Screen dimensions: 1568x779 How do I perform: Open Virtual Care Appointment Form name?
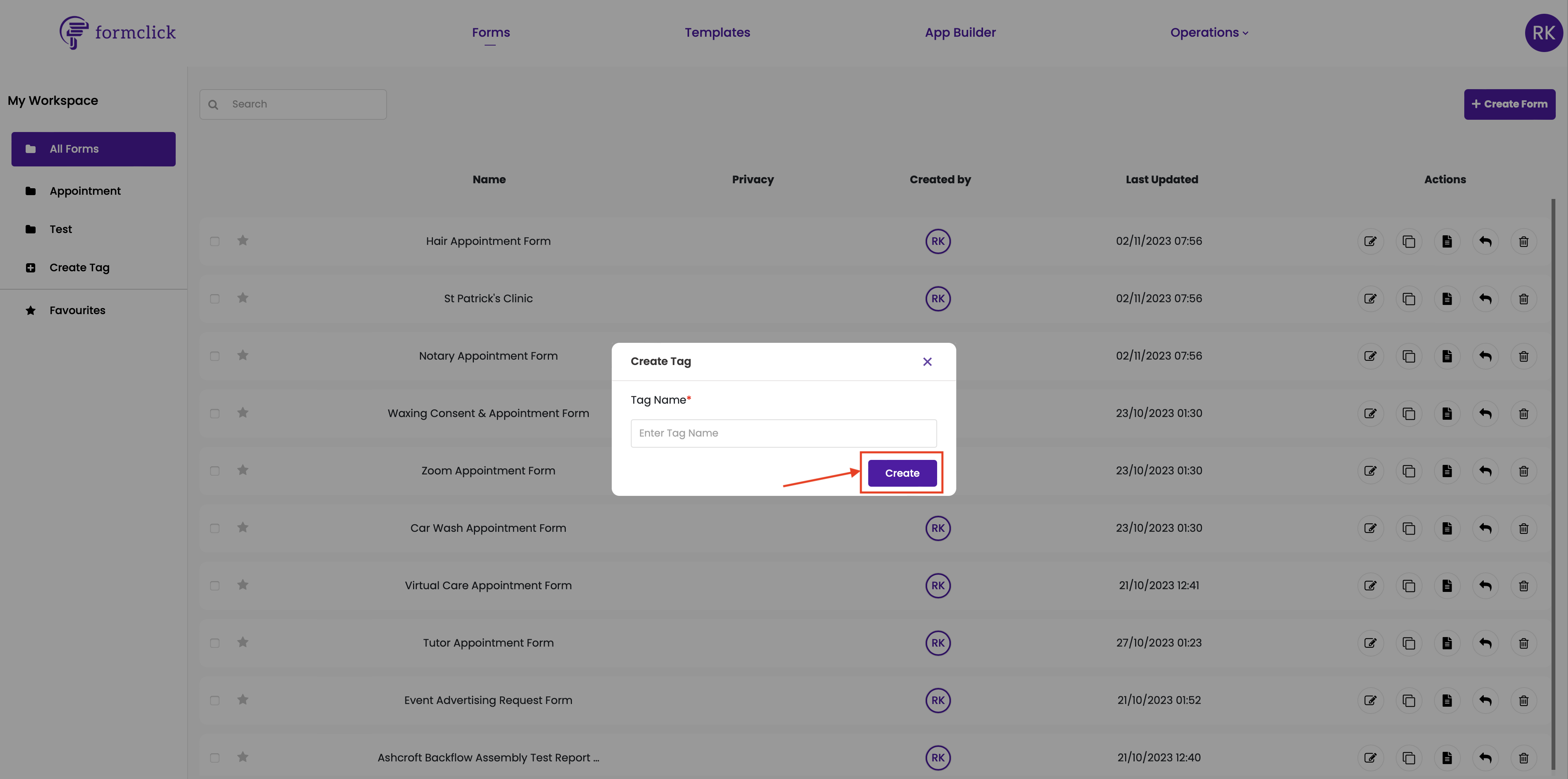[x=488, y=585]
